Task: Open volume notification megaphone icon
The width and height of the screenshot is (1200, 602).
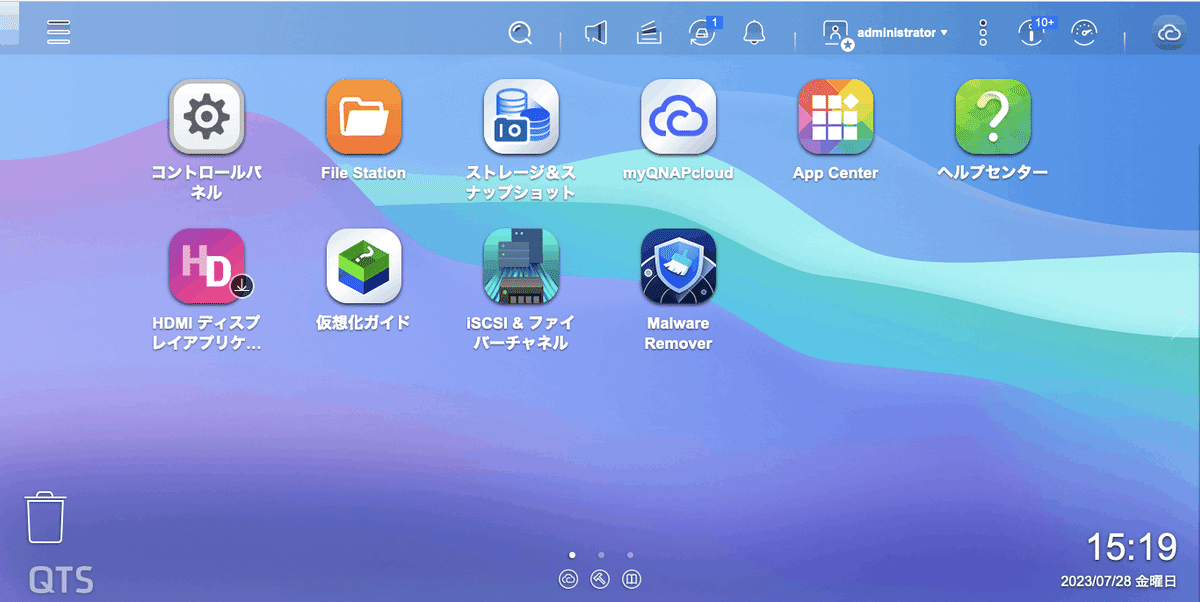Action: (x=596, y=33)
